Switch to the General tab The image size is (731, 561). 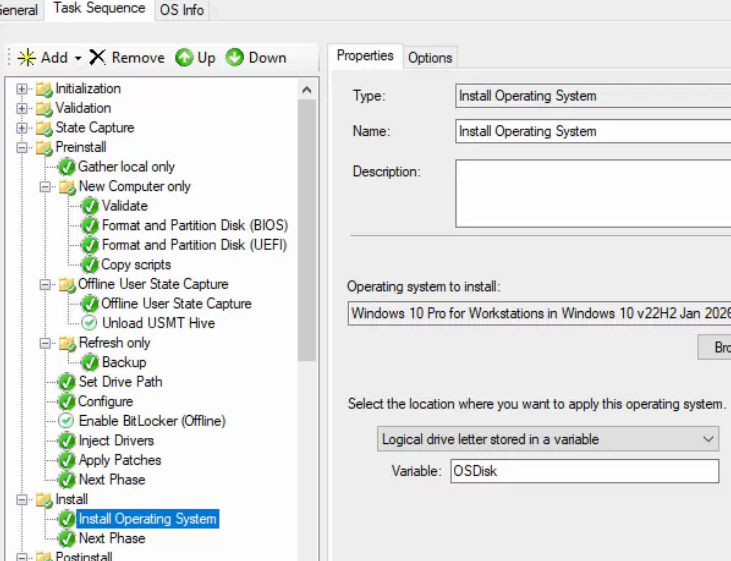click(x=19, y=10)
